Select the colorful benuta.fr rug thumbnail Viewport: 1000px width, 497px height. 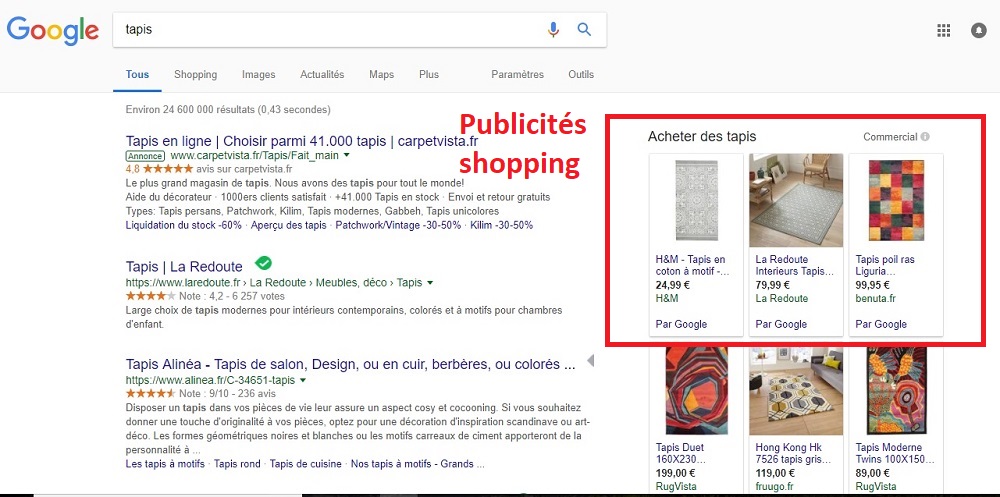895,200
